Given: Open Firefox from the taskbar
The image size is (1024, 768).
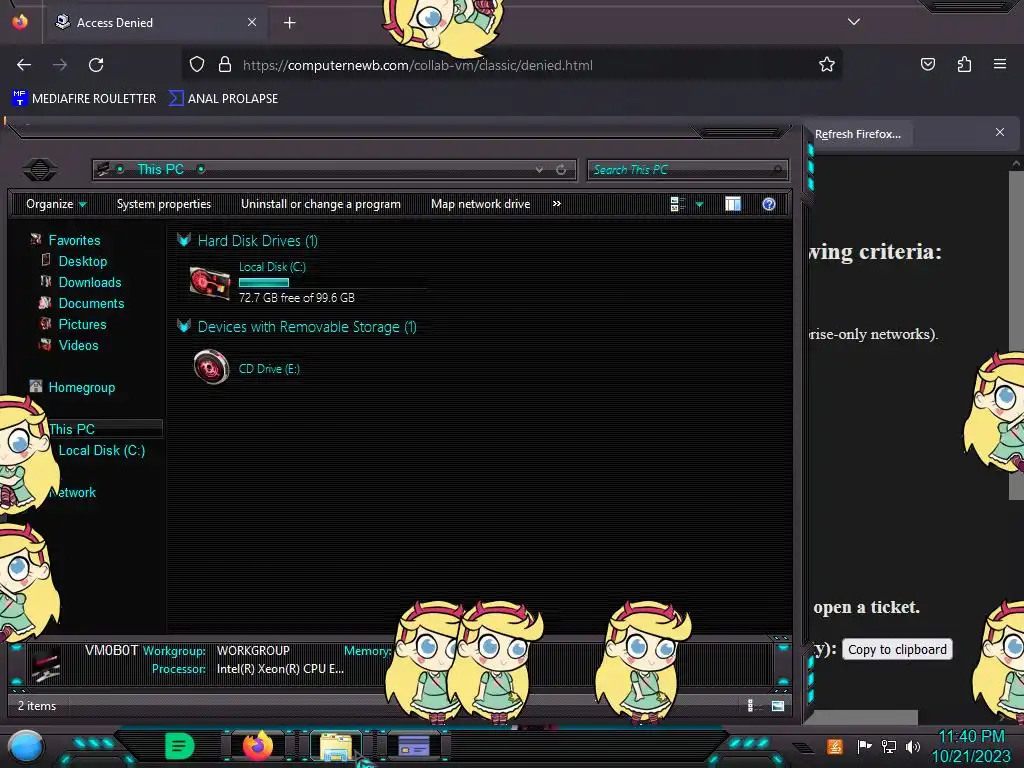Looking at the screenshot, I should pyautogui.click(x=257, y=746).
